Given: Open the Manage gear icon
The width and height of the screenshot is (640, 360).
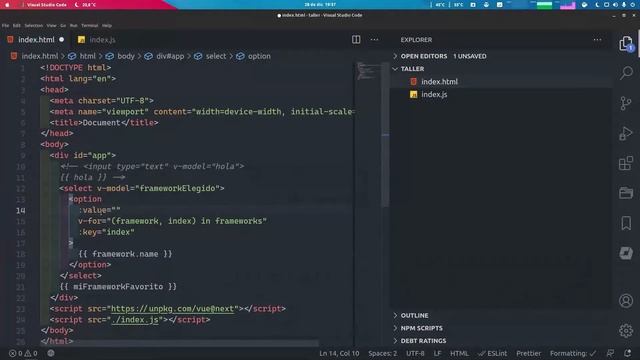Looking at the screenshot, I should (x=626, y=331).
